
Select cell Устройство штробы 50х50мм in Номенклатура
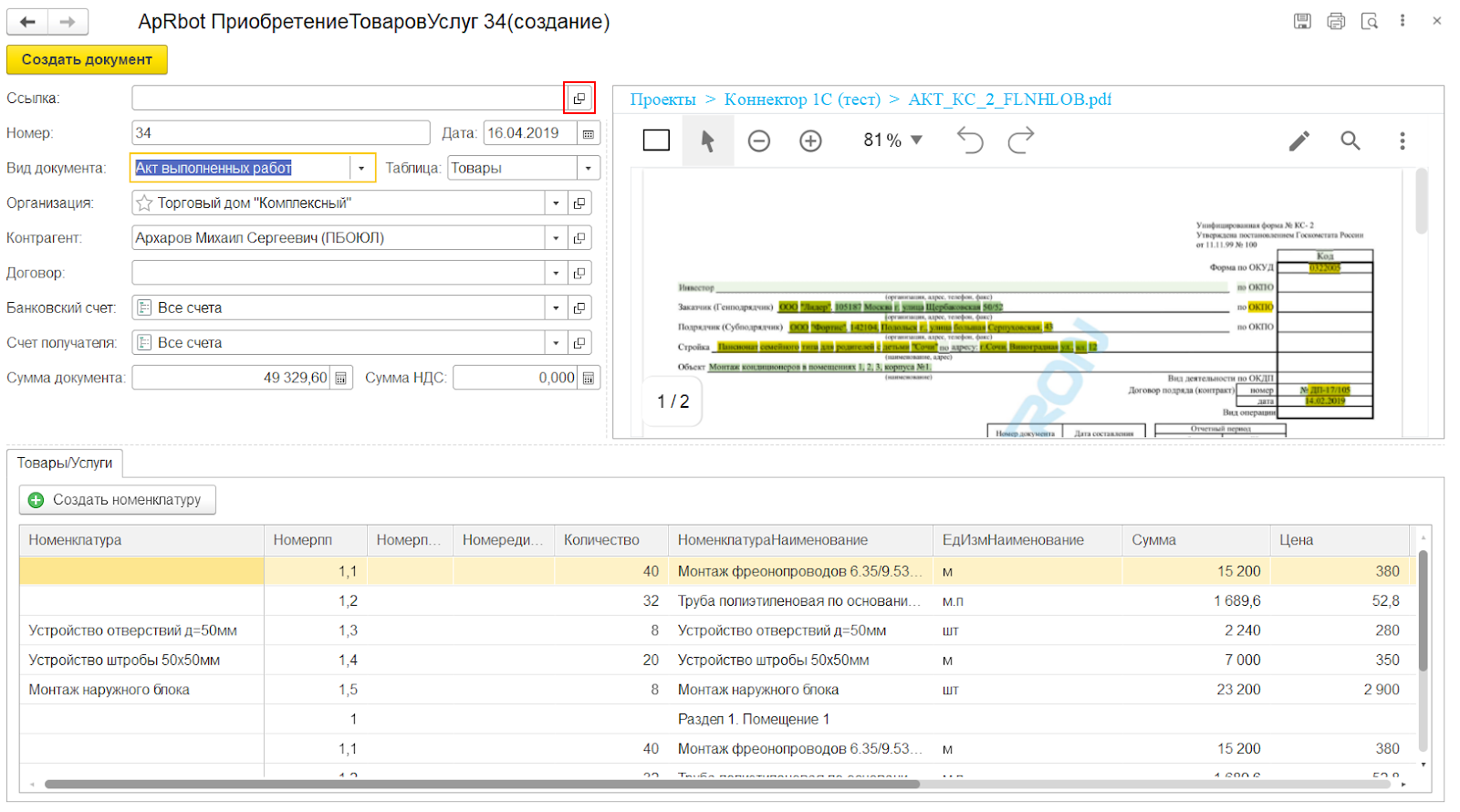point(141,660)
